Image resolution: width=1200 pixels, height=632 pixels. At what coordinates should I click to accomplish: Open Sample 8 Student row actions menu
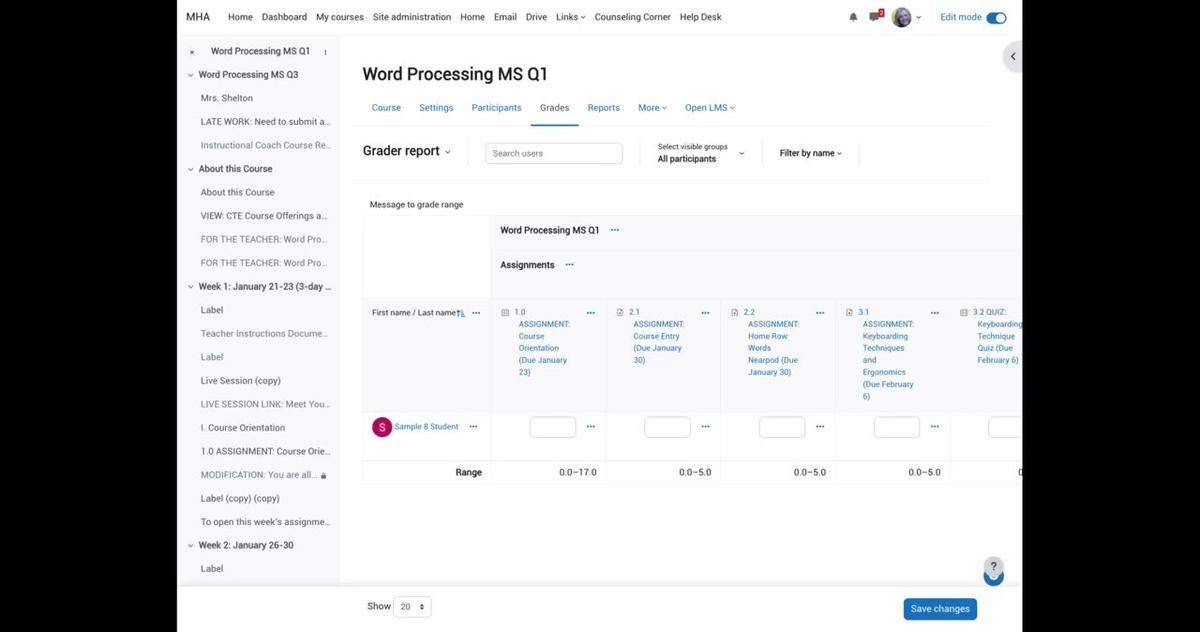click(473, 427)
